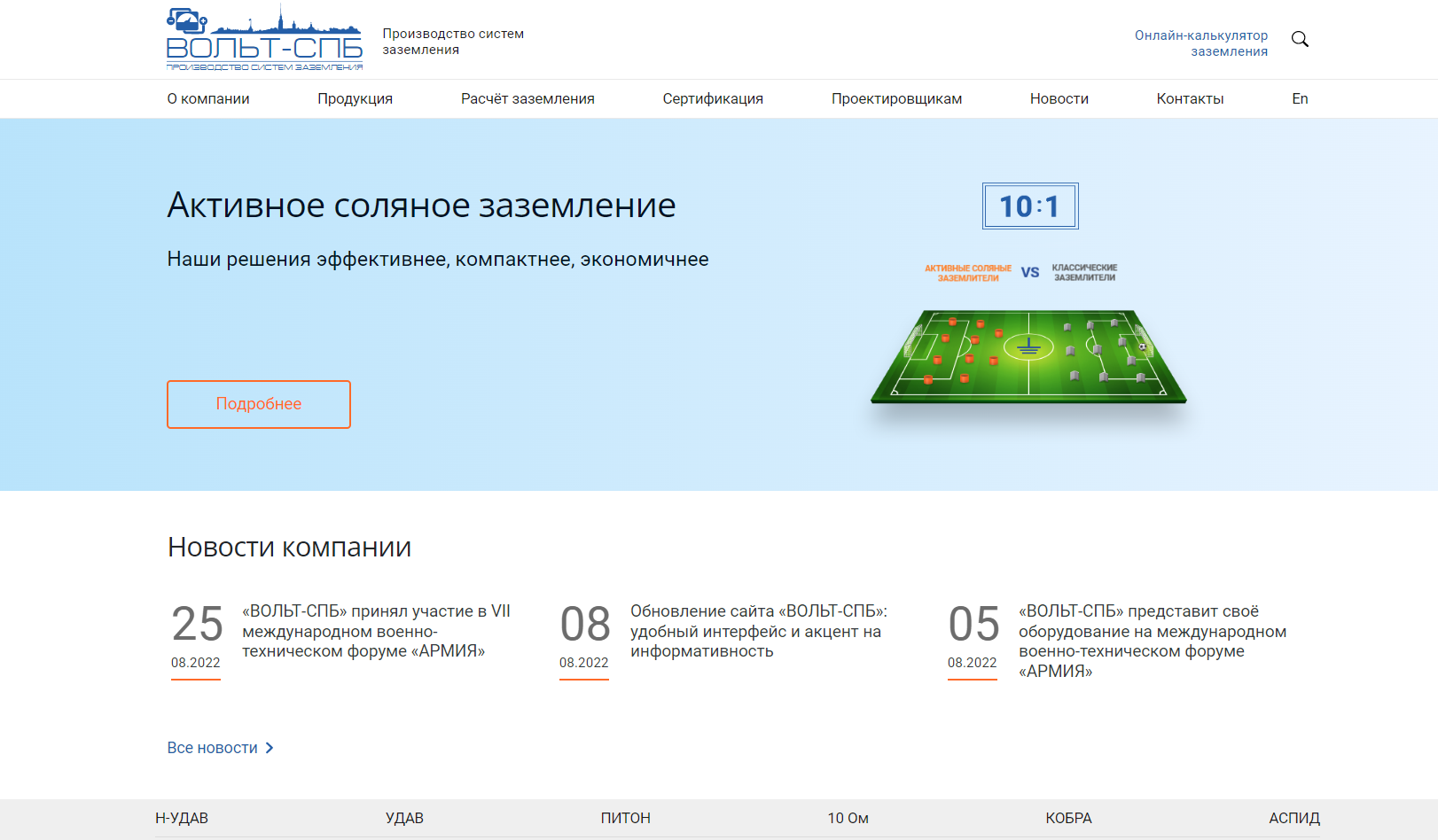Select the УДАВ product tab
This screenshot has height=840, width=1438.
(404, 818)
